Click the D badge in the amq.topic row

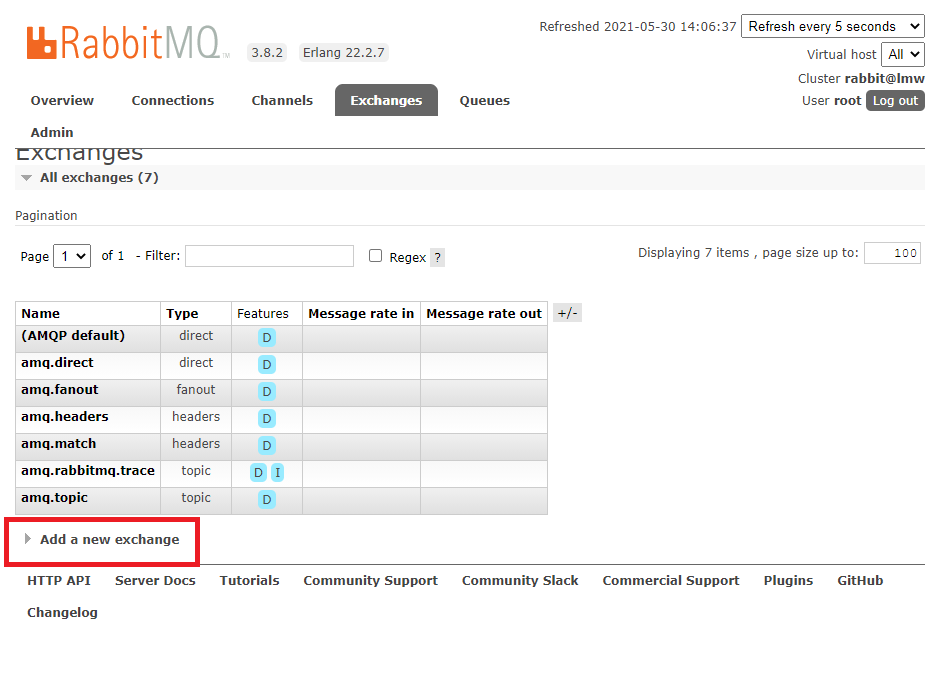click(266, 500)
